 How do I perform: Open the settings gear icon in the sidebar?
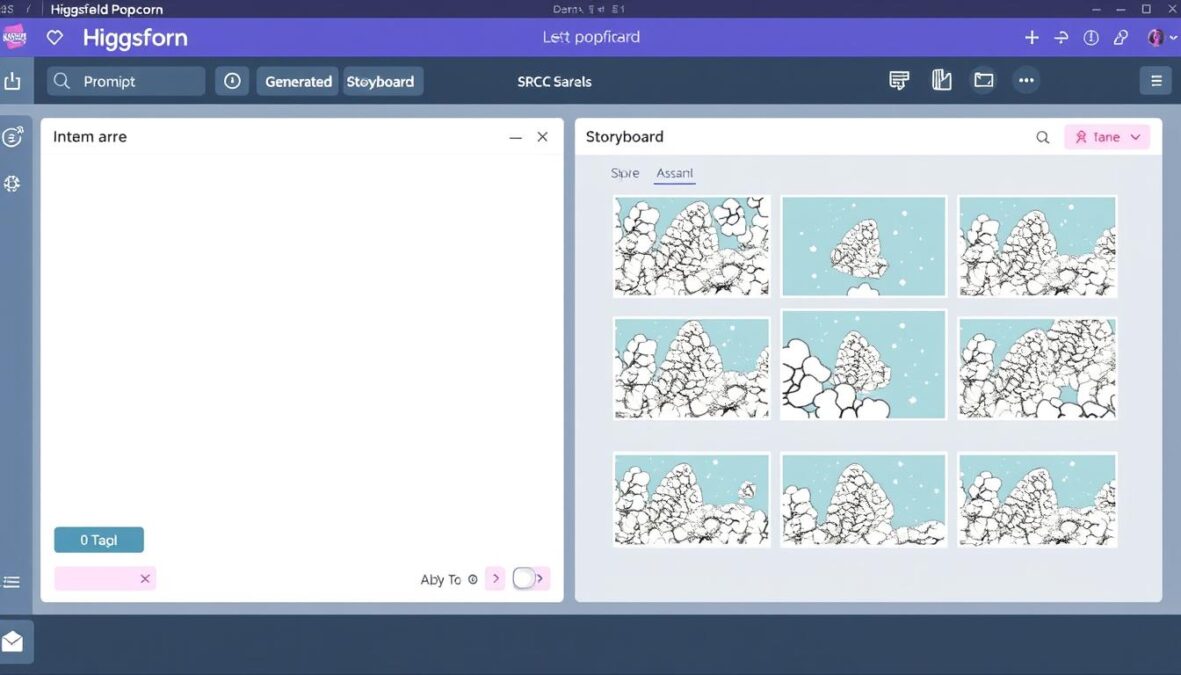click(13, 184)
